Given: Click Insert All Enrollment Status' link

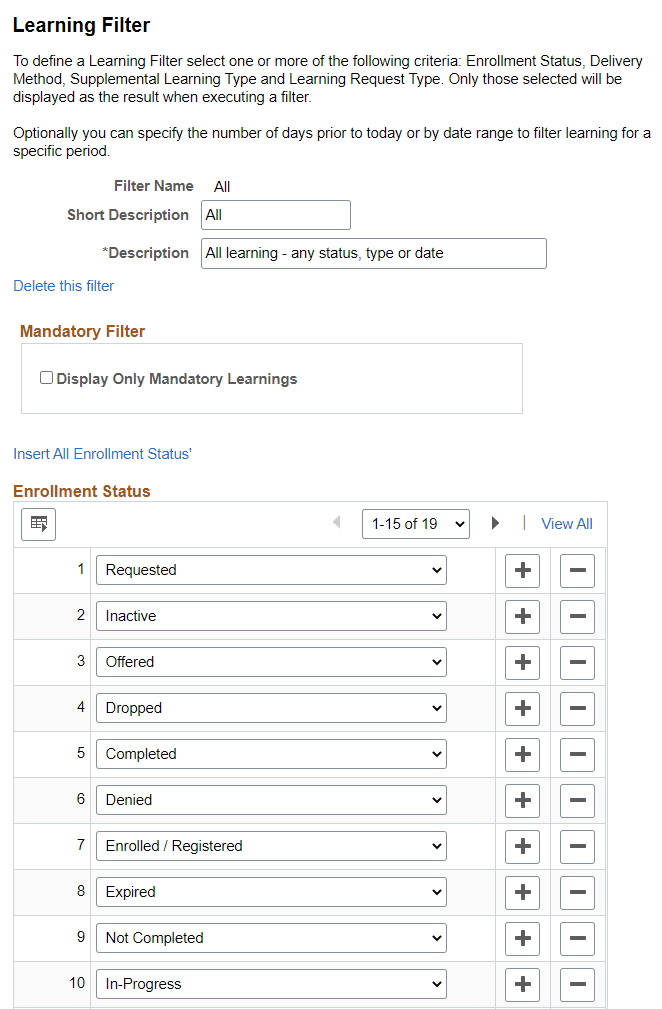Looking at the screenshot, I should click(x=102, y=454).
